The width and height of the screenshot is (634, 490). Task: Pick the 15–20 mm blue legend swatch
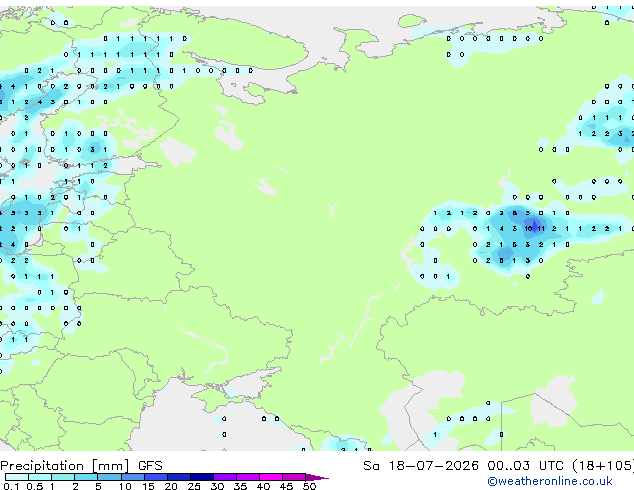(155, 477)
